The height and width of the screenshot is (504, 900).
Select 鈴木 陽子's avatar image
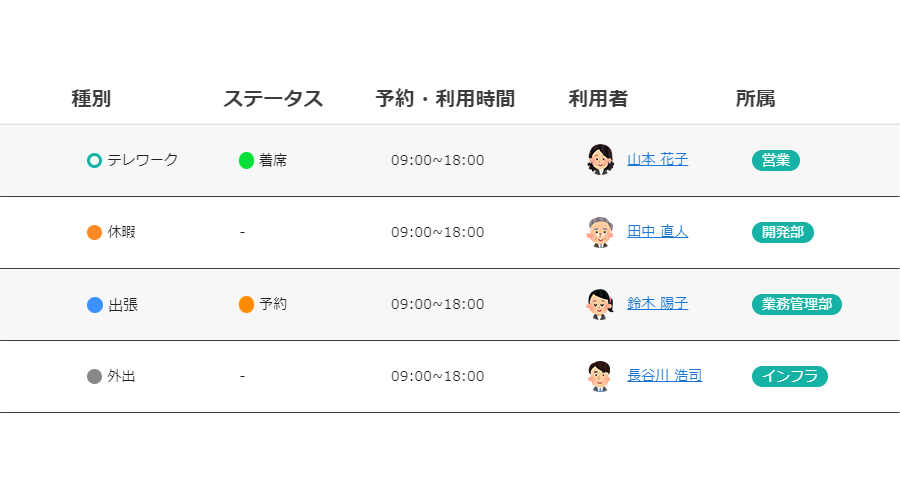(600, 304)
